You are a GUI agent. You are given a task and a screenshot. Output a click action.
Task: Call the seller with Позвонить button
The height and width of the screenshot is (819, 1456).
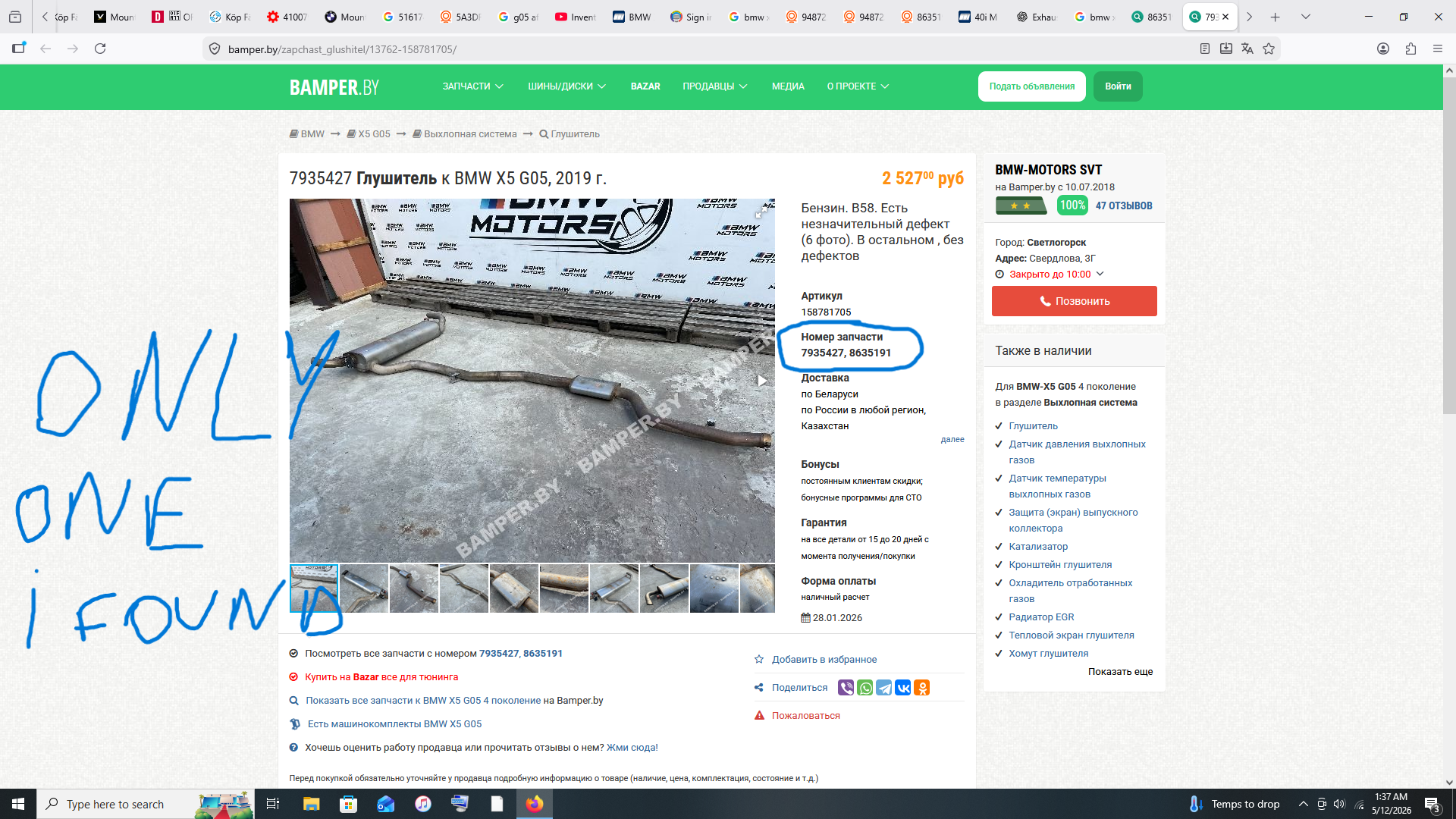[x=1074, y=301]
